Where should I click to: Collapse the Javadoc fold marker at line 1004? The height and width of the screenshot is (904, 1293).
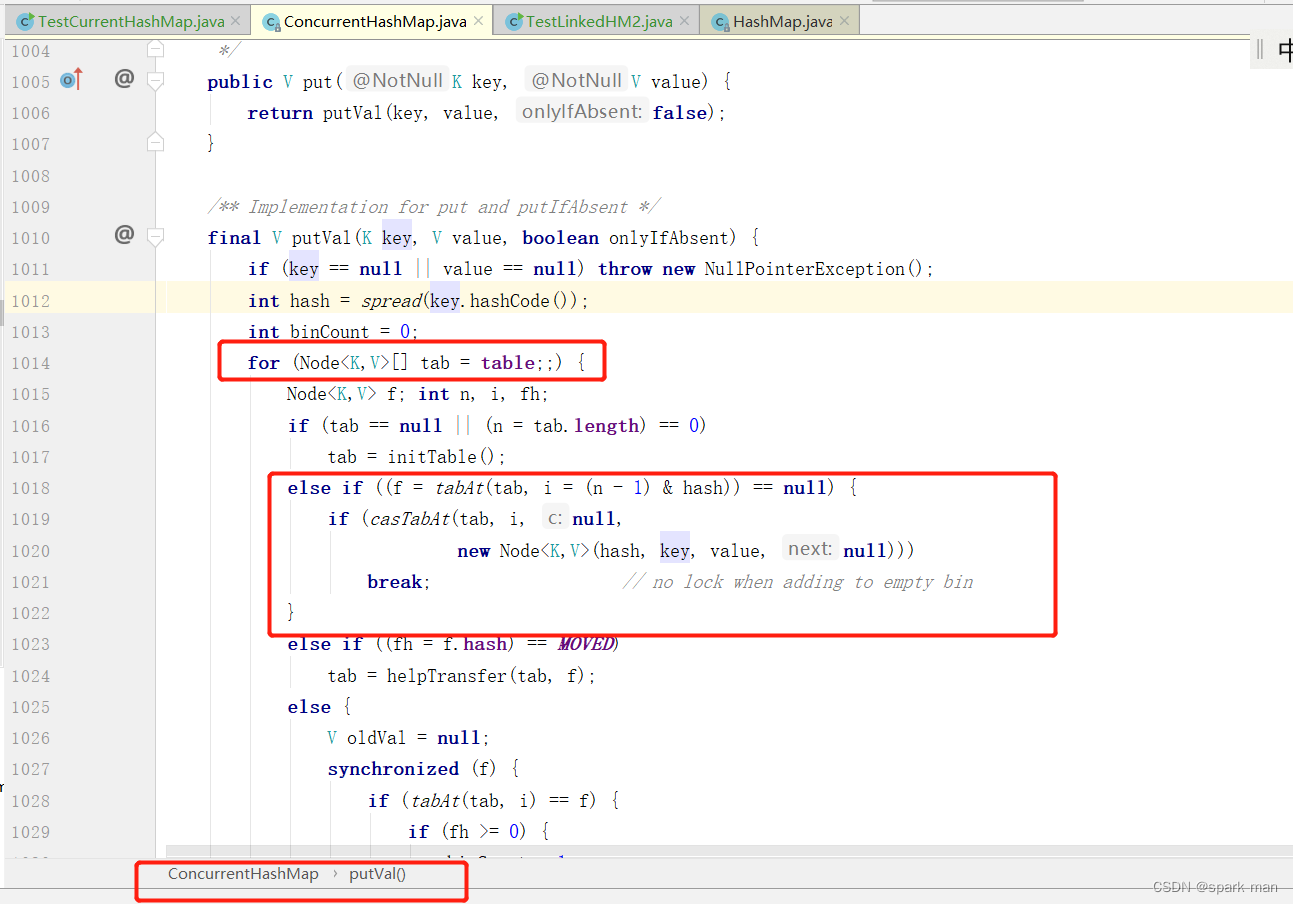(155, 47)
